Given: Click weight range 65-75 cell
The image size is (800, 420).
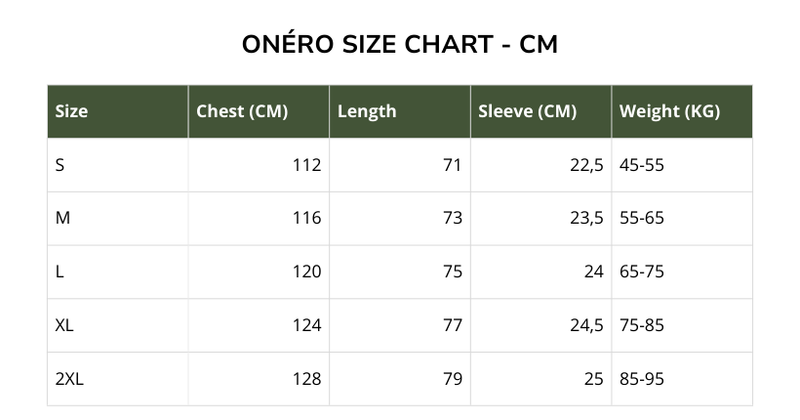Looking at the screenshot, I should (x=642, y=272).
